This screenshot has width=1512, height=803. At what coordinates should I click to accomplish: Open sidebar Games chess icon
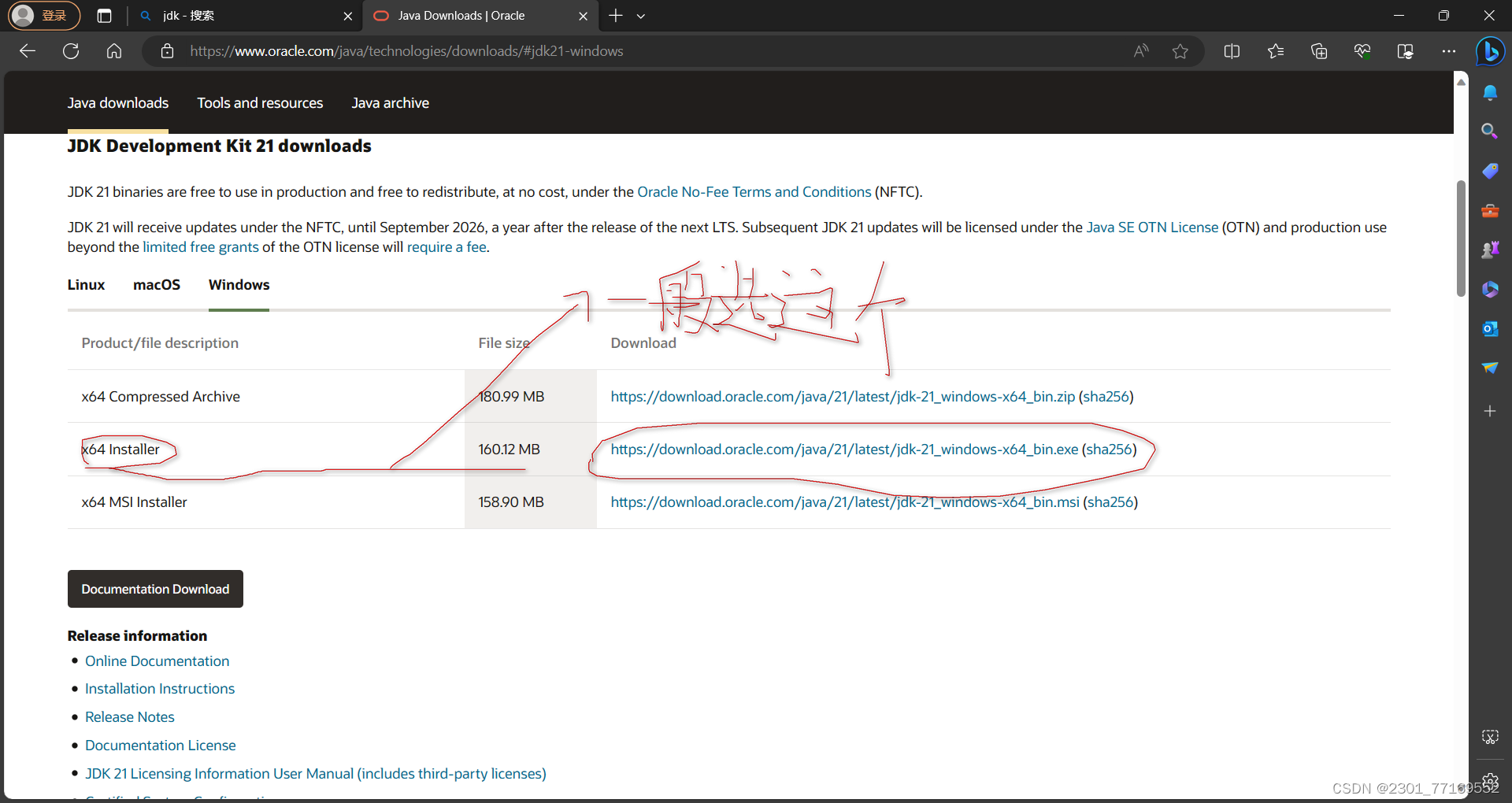(x=1490, y=250)
